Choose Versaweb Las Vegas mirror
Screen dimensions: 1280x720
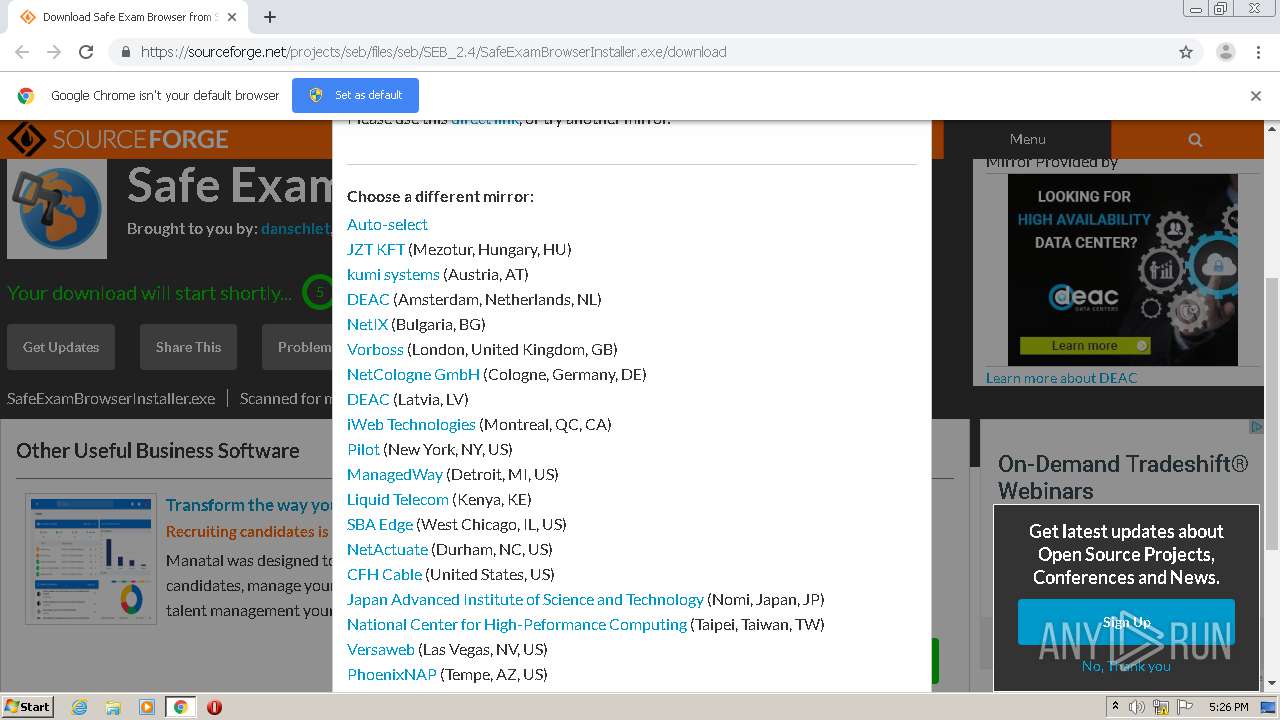point(381,649)
